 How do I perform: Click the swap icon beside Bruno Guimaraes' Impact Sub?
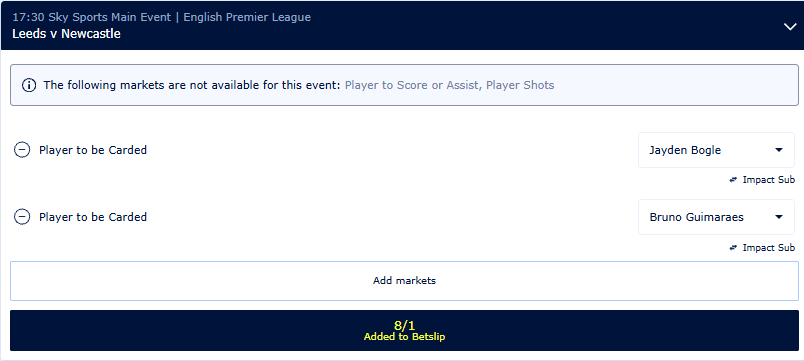[734, 248]
